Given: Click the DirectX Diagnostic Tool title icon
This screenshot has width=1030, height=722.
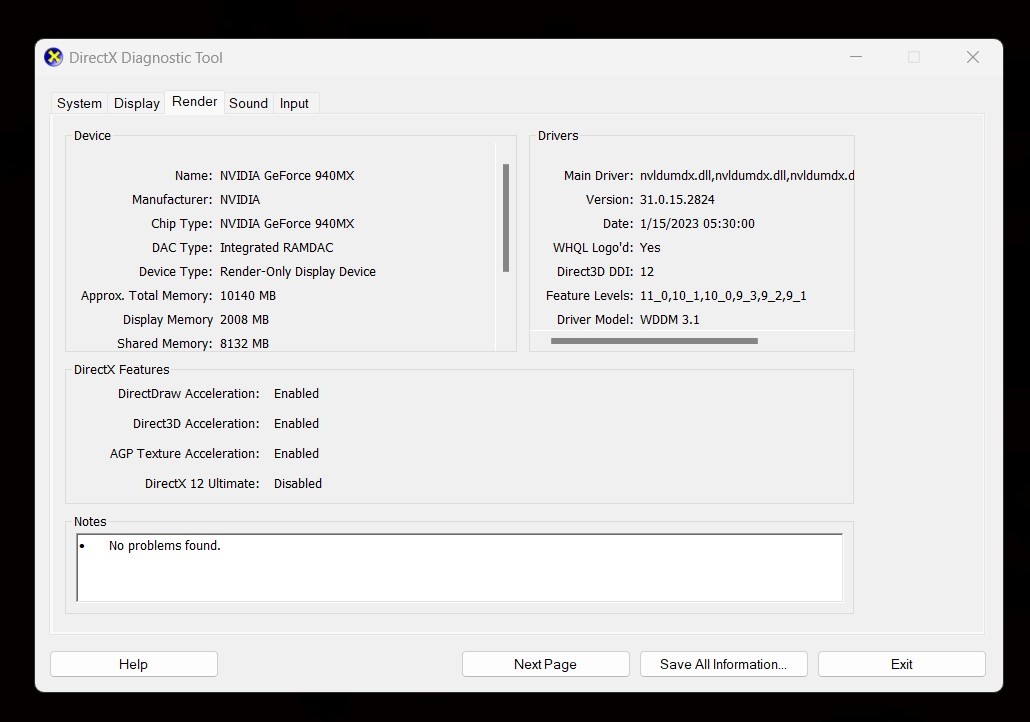Looking at the screenshot, I should (53, 57).
